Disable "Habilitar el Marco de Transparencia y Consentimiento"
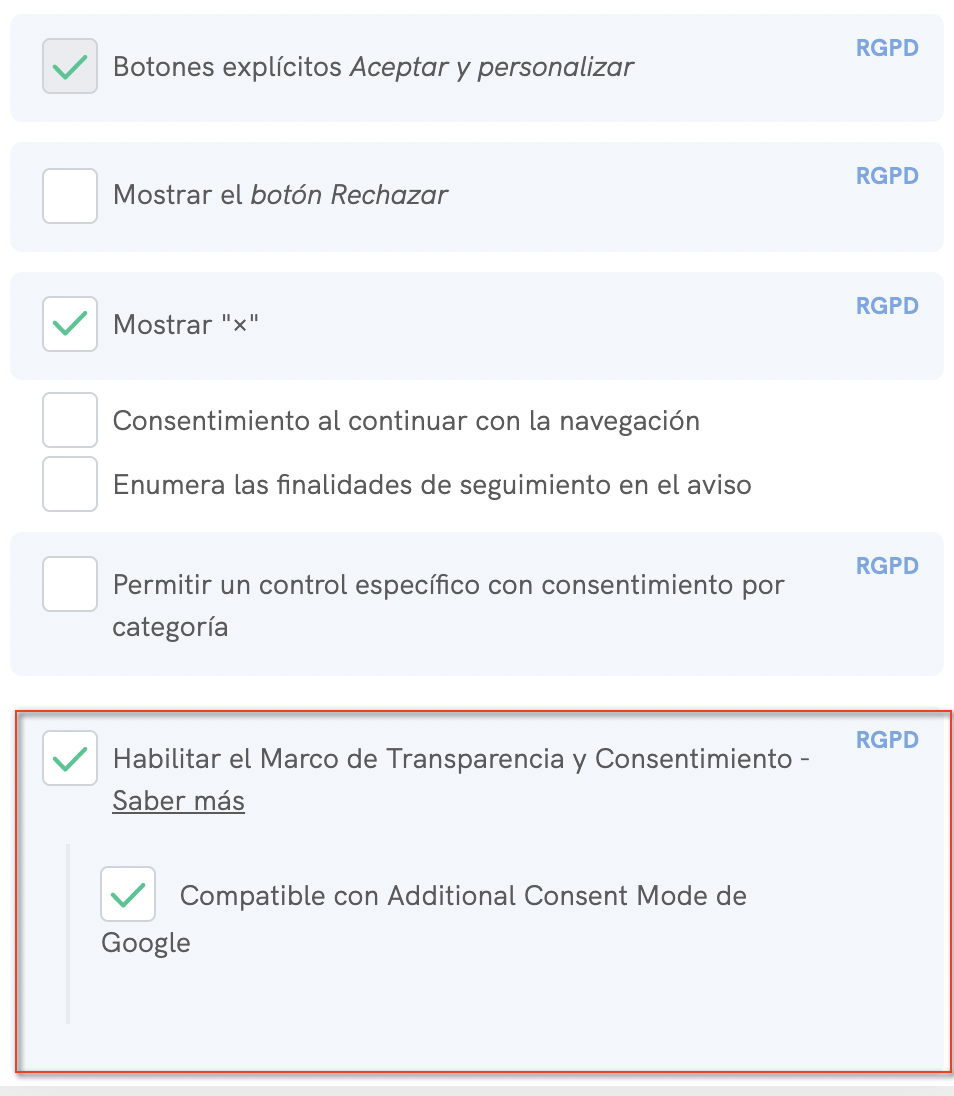 pos(69,759)
